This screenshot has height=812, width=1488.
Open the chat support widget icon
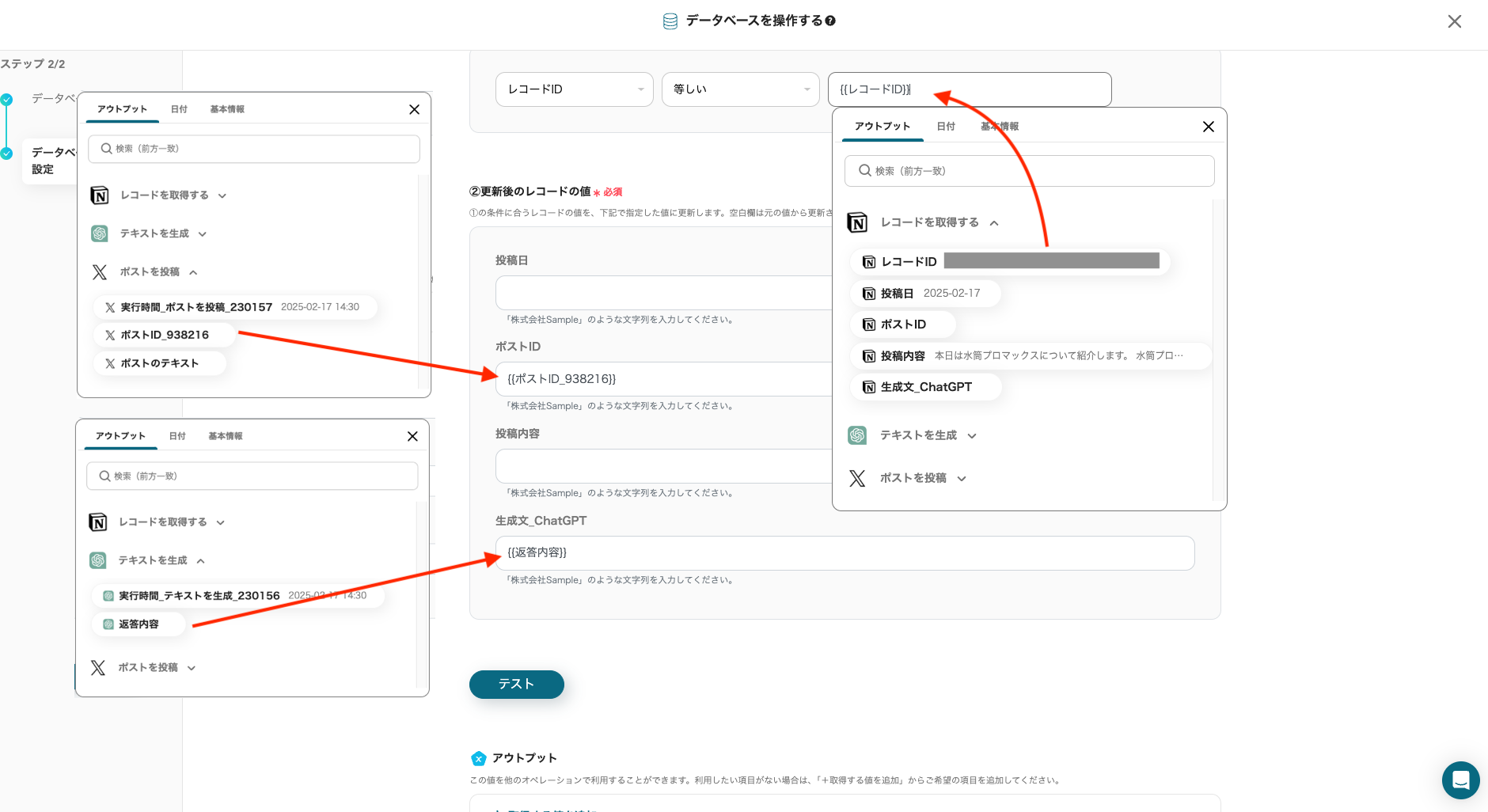(1461, 780)
